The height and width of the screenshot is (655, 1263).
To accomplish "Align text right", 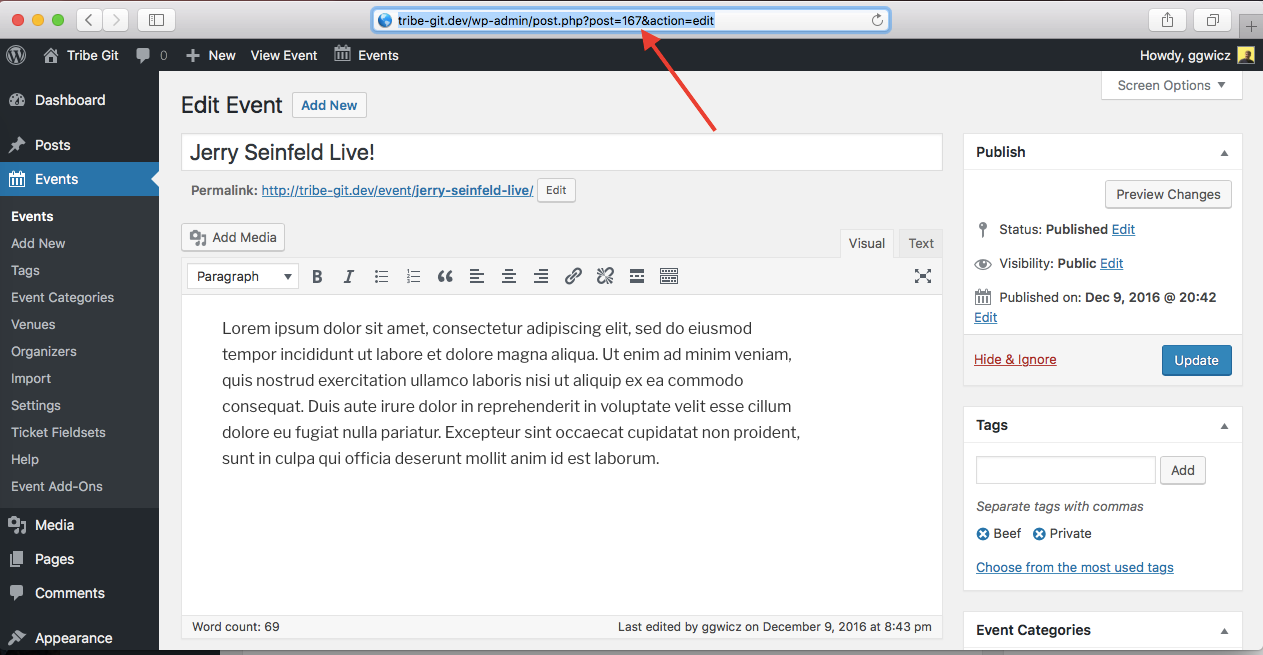I will click(541, 276).
